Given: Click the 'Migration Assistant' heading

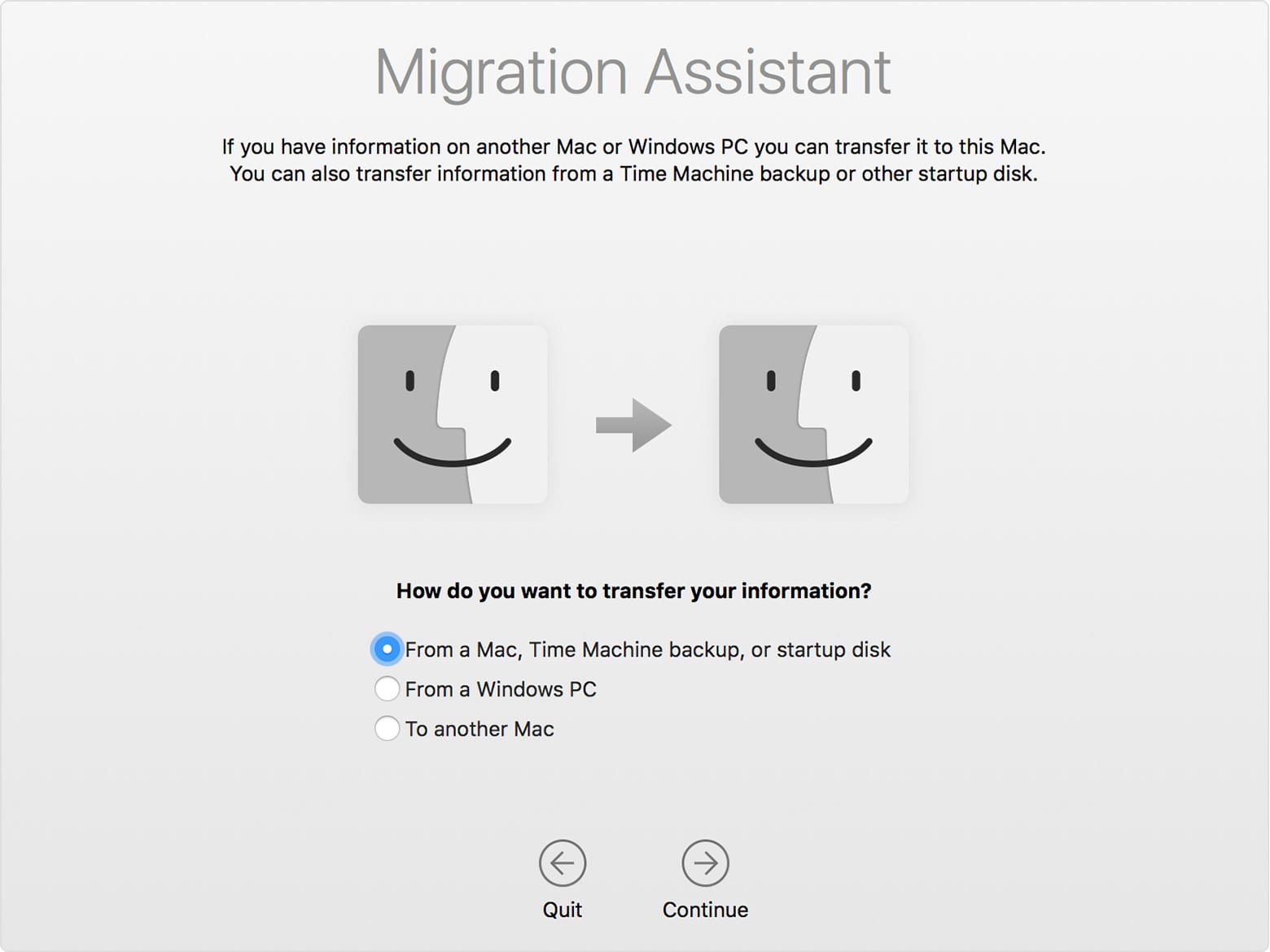Looking at the screenshot, I should 633,73.
